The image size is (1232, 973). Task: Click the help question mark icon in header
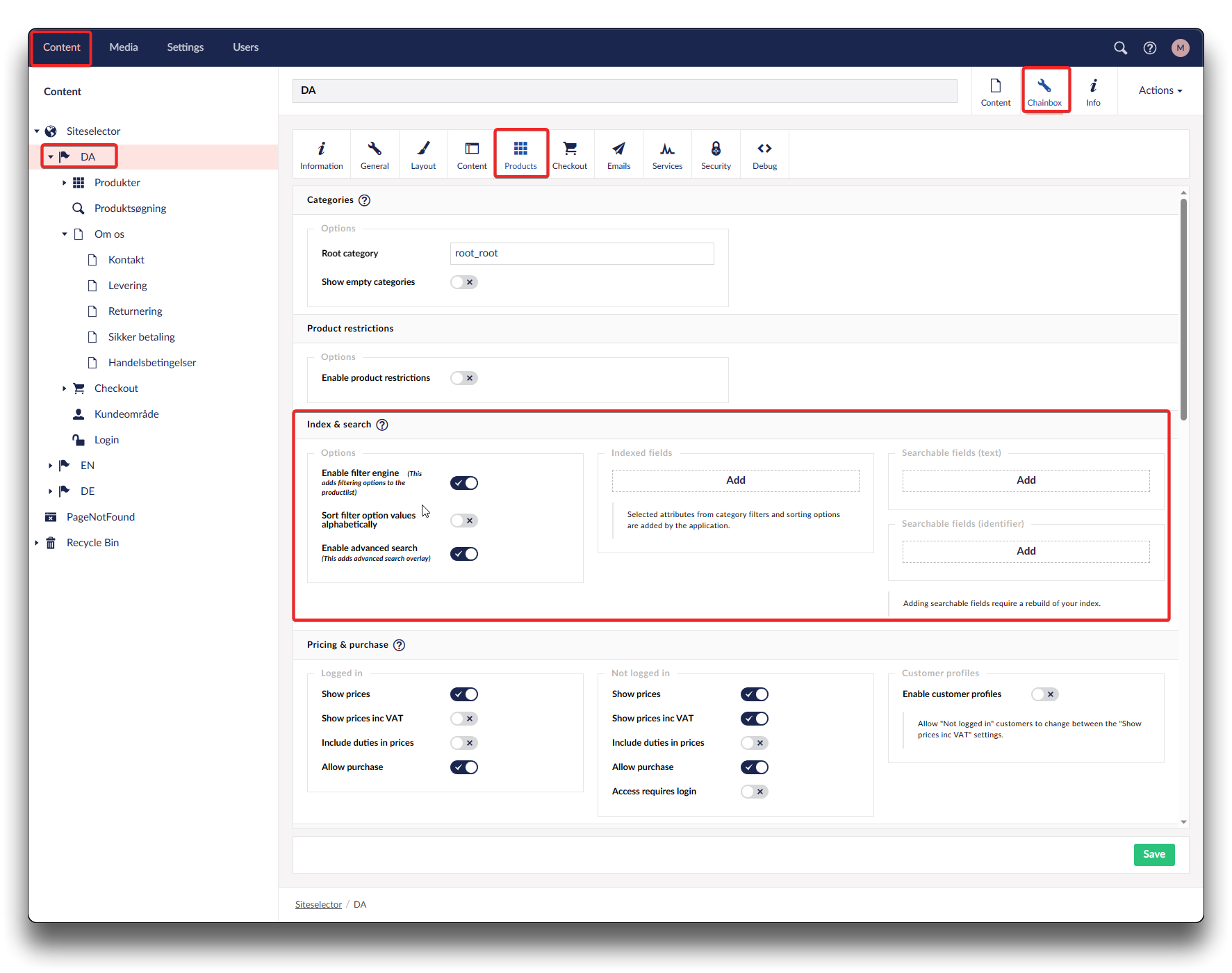click(x=1150, y=48)
